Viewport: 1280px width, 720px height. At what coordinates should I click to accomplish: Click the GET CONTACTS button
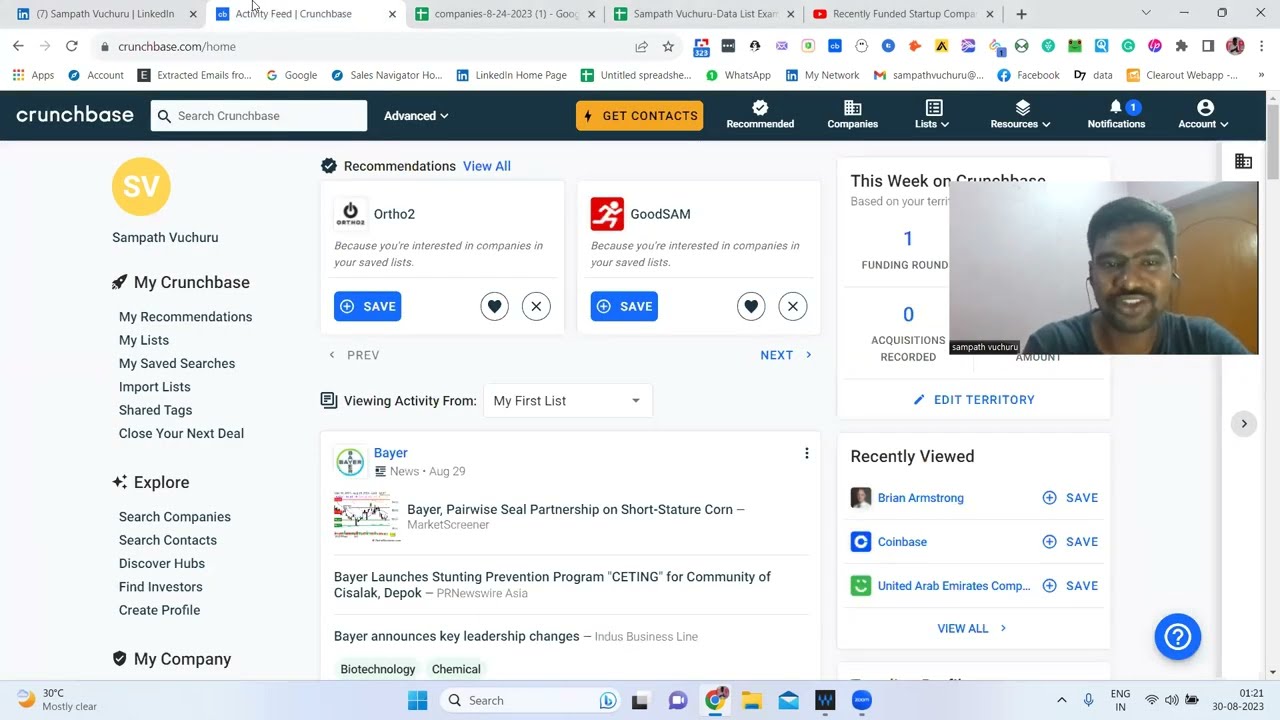639,116
